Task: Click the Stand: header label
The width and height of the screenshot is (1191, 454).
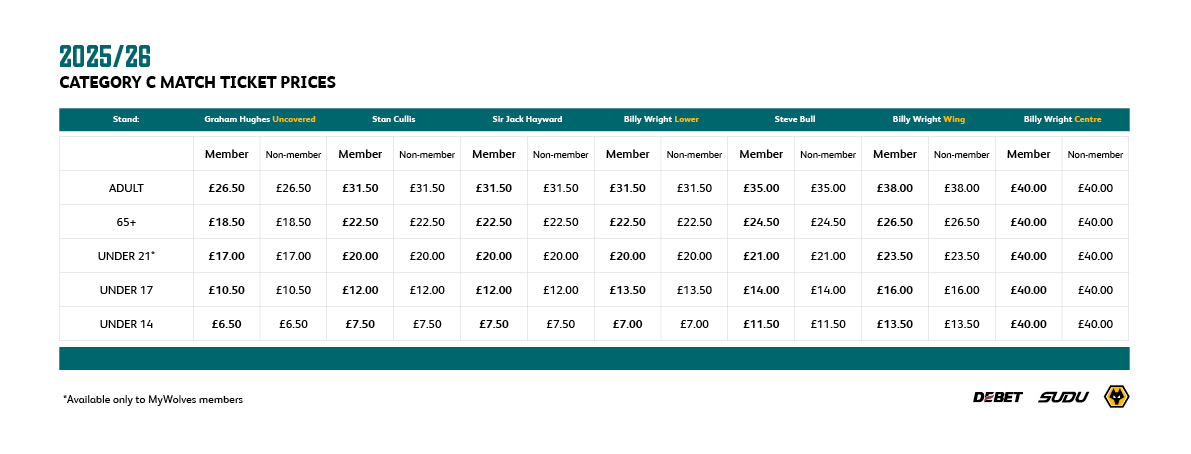Action: 126,119
